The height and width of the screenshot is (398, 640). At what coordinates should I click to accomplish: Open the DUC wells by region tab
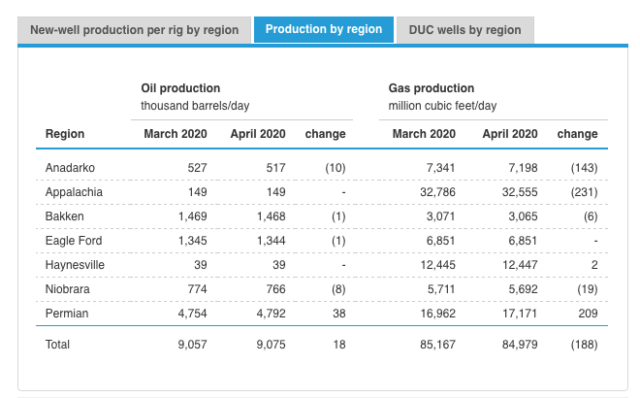pyautogui.click(x=465, y=30)
